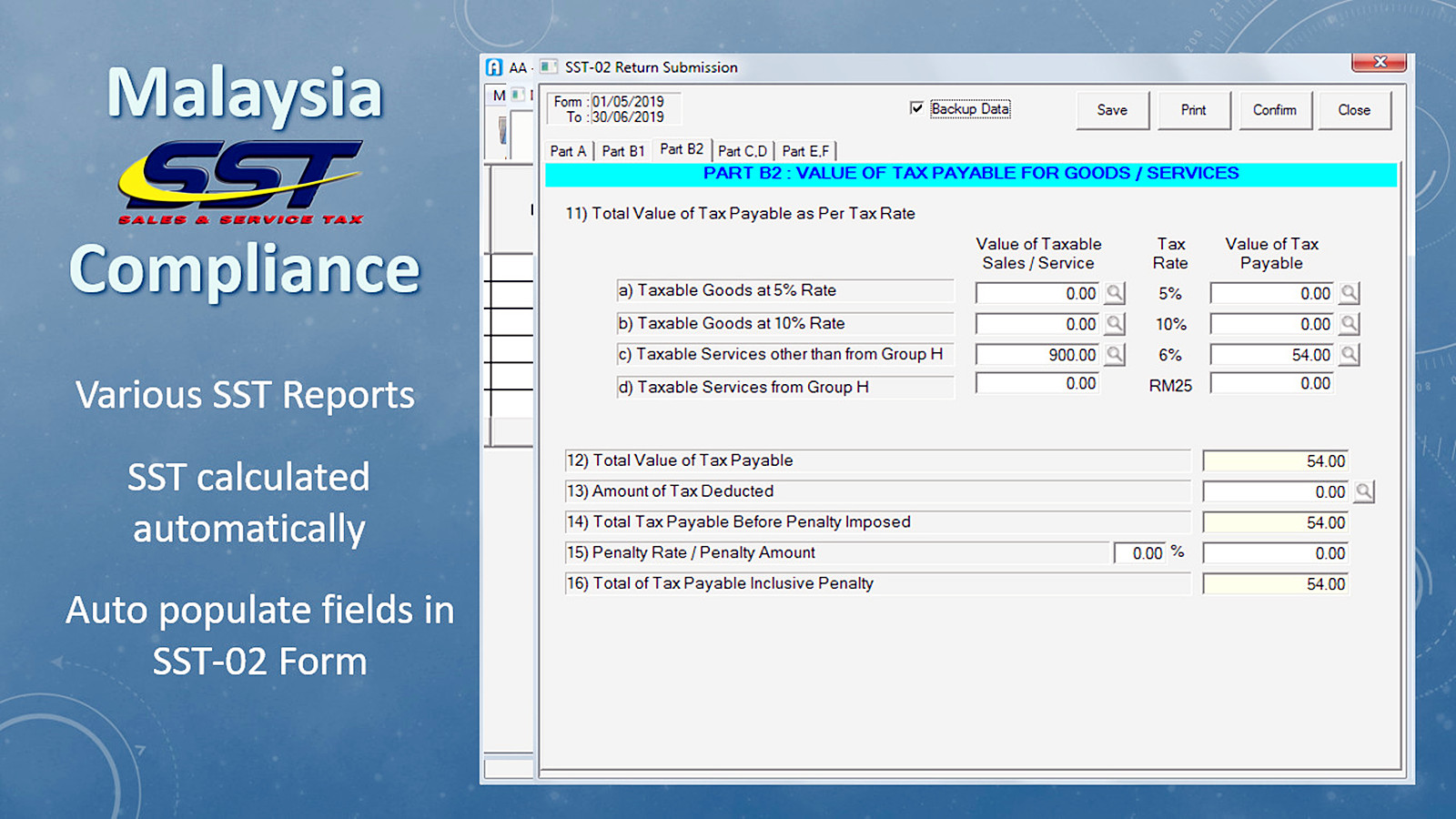Viewport: 1456px width, 819px height.
Task: Click the Penalty Rate percentage field
Action: point(1139,553)
